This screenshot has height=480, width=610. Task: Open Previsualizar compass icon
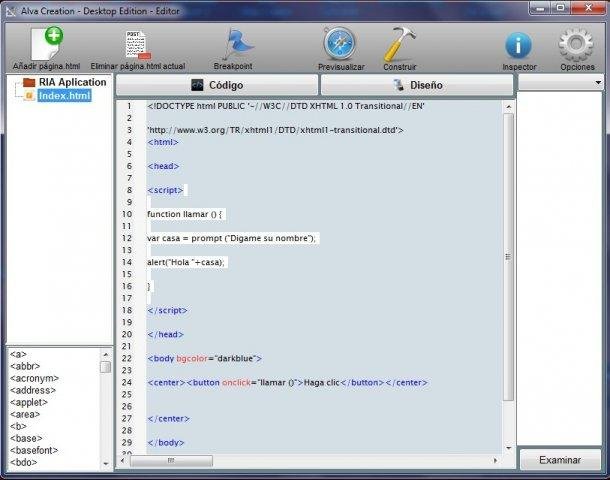point(340,44)
